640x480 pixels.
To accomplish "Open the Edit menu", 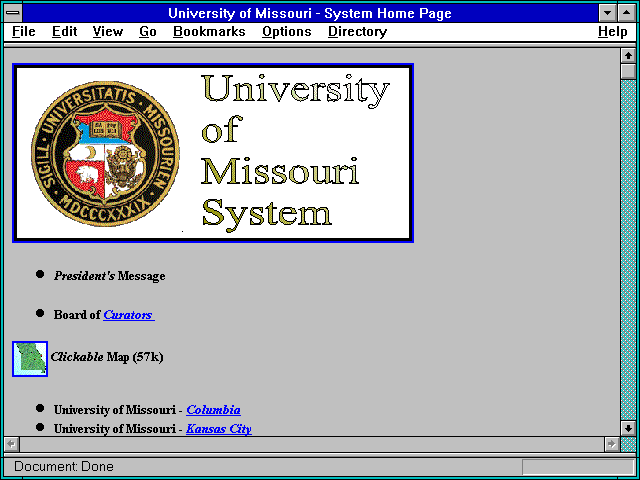I will coord(64,32).
